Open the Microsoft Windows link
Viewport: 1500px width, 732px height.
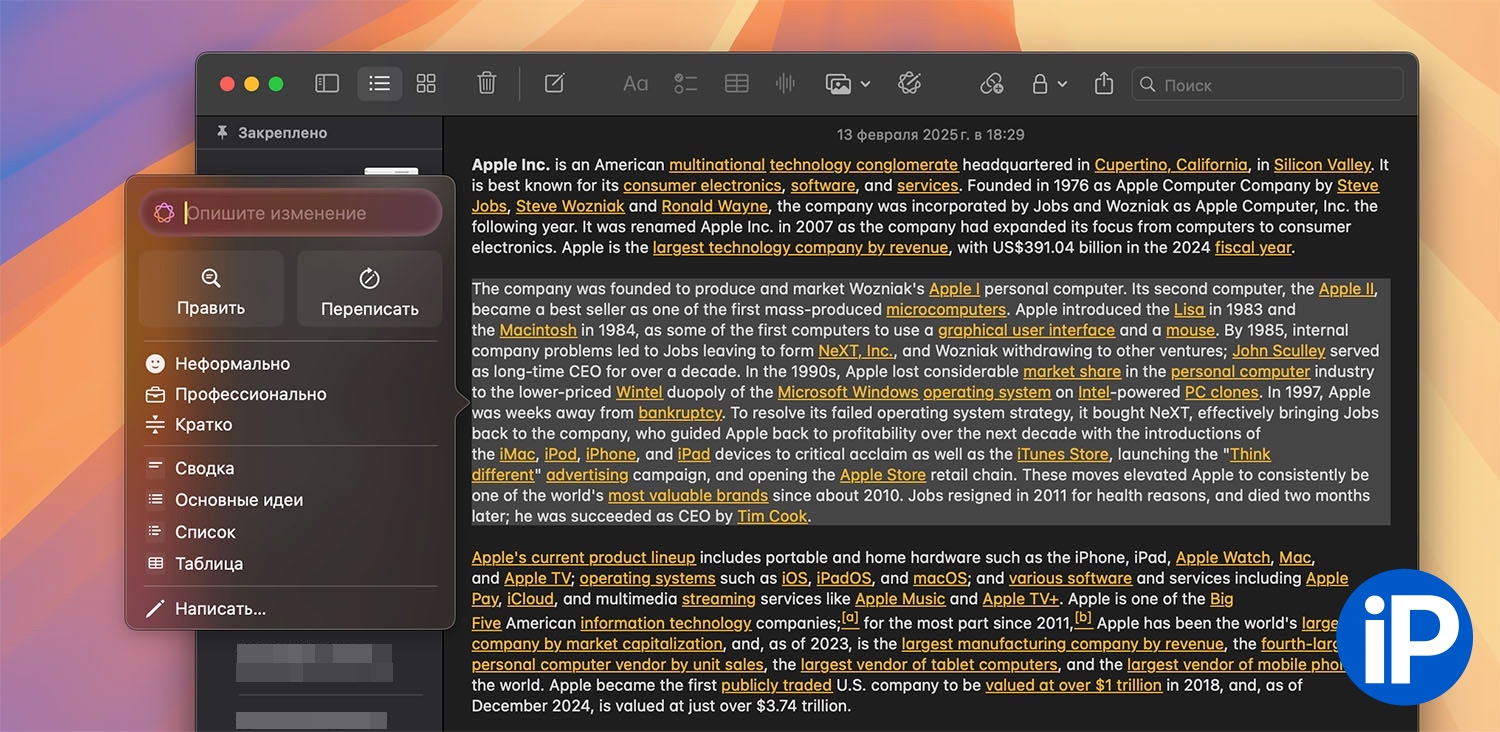(x=848, y=392)
